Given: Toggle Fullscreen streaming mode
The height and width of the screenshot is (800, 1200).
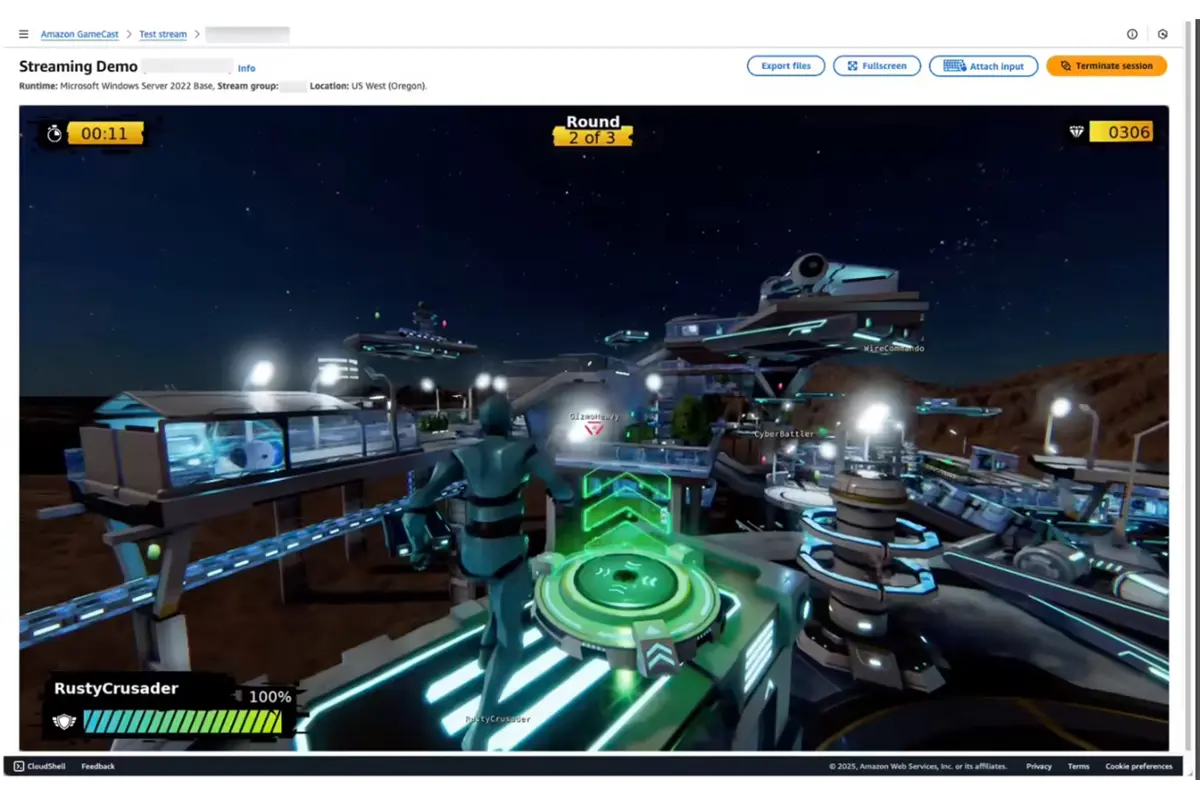Looking at the screenshot, I should pos(876,66).
